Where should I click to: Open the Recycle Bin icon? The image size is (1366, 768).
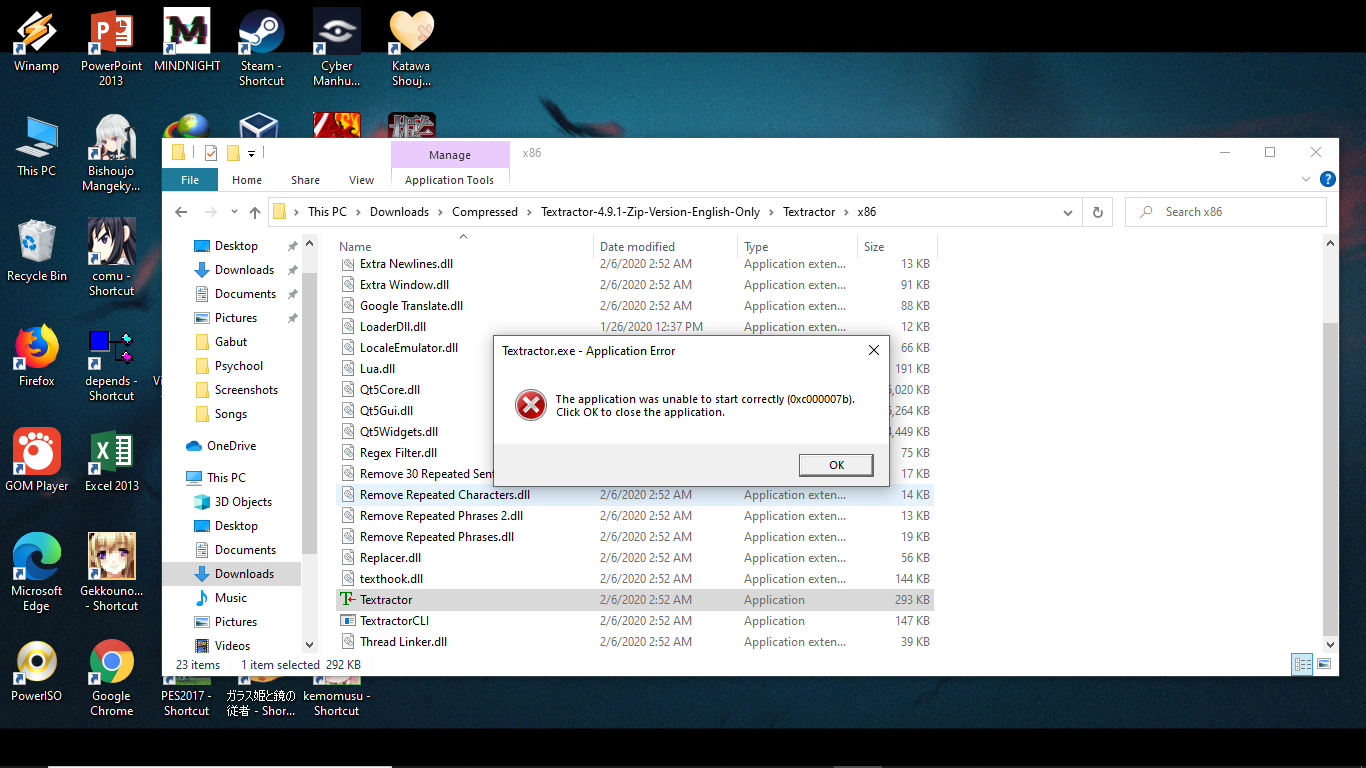click(37, 251)
